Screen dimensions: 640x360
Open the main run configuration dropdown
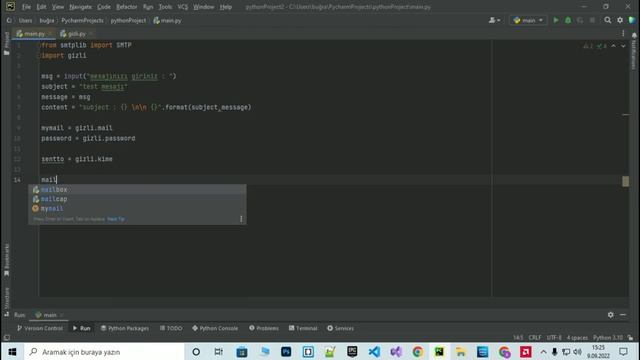click(x=528, y=20)
